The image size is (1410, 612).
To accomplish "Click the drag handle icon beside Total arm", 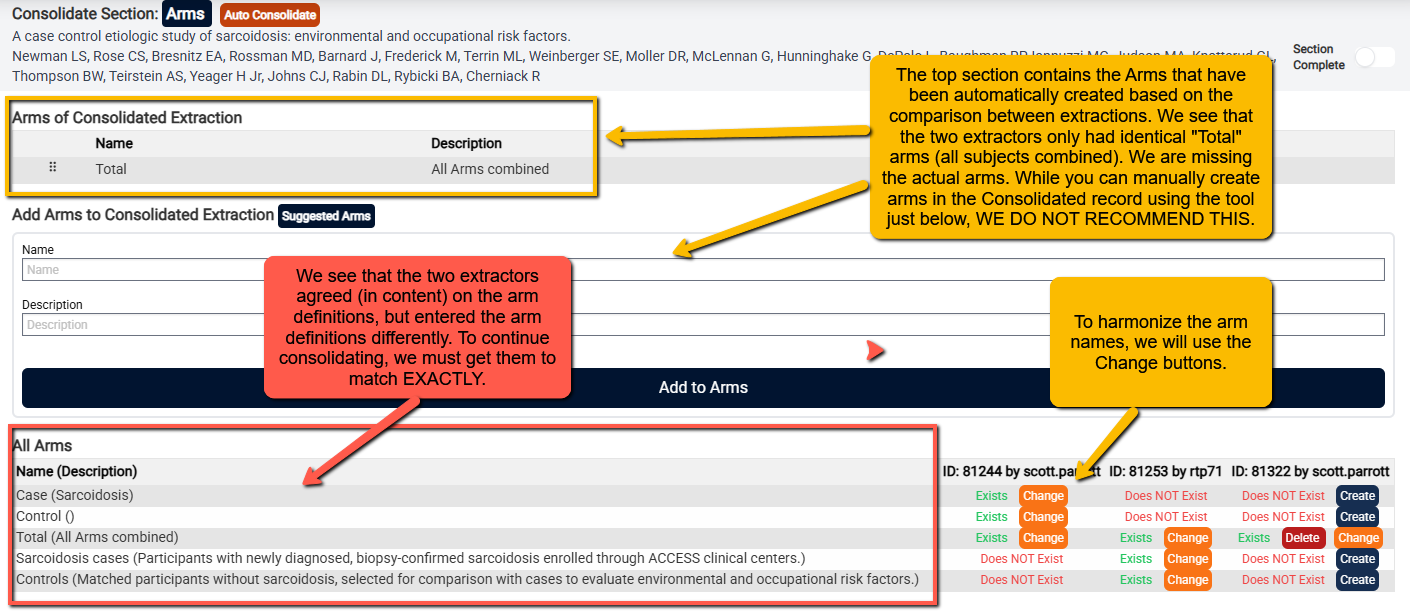I will (x=53, y=168).
